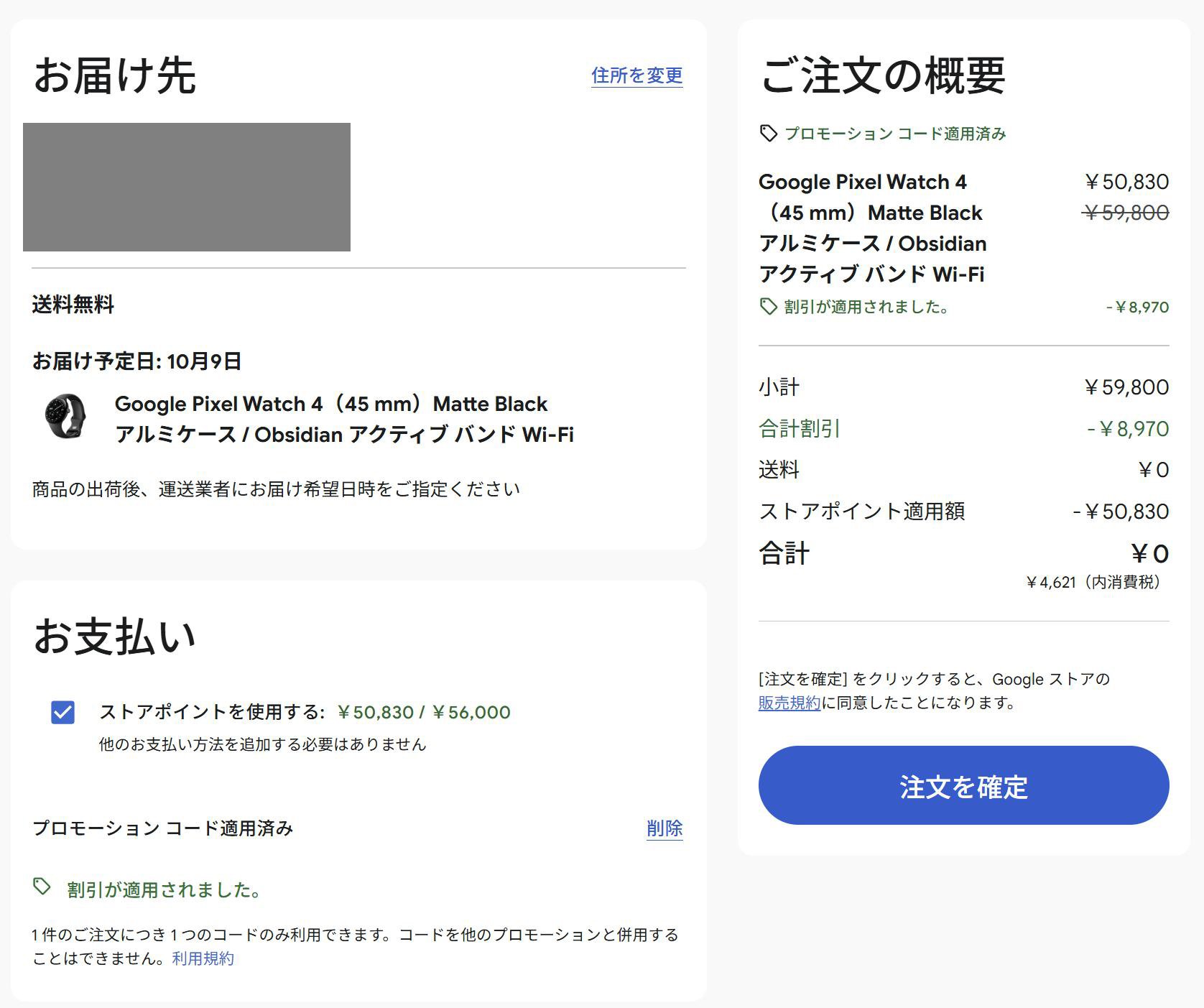The height and width of the screenshot is (1008, 1204).
Task: Click the grayed-out address placeholder box
Action: pos(187,188)
